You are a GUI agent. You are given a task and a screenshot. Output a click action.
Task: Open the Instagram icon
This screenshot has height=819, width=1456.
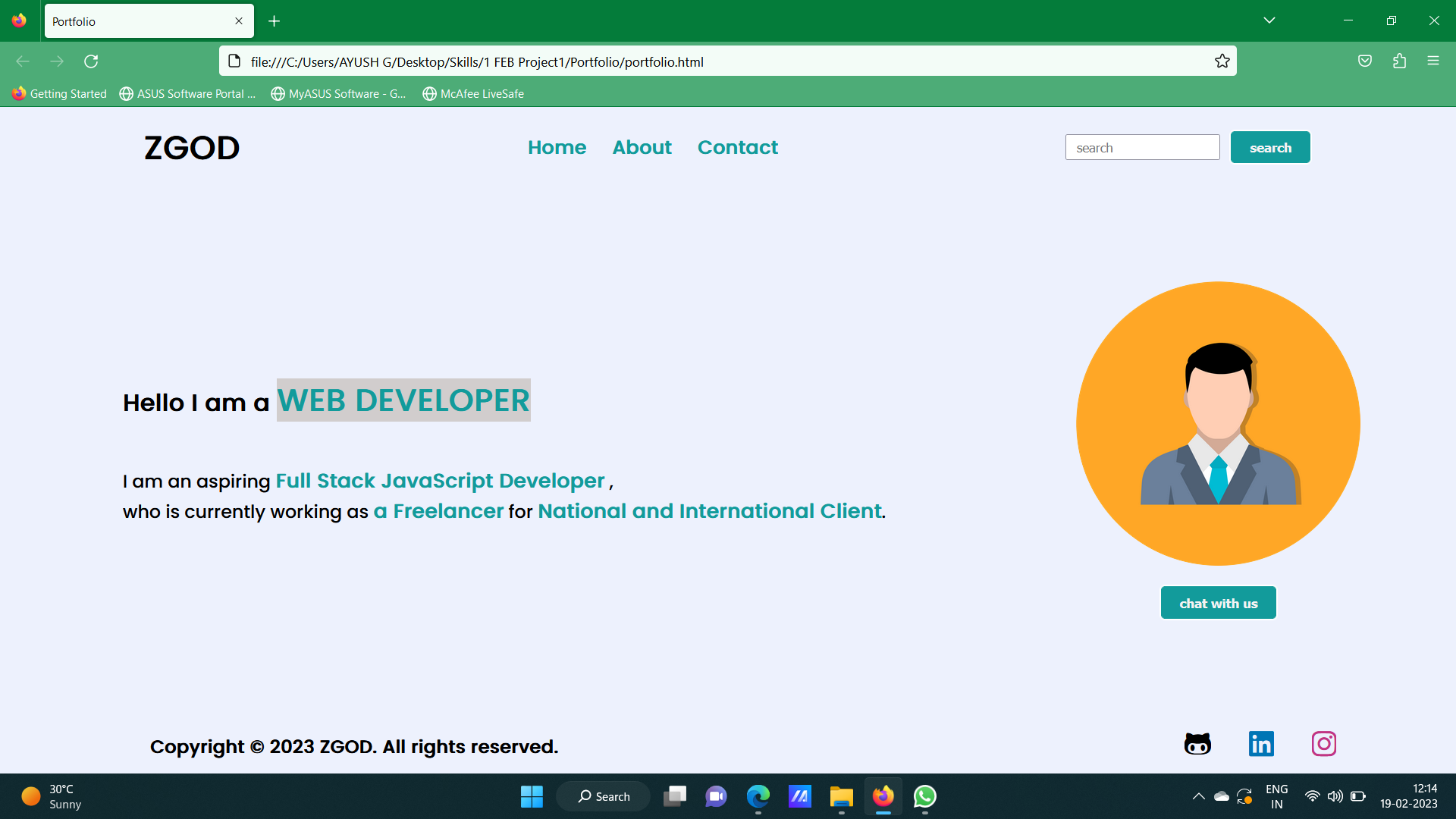pos(1324,744)
